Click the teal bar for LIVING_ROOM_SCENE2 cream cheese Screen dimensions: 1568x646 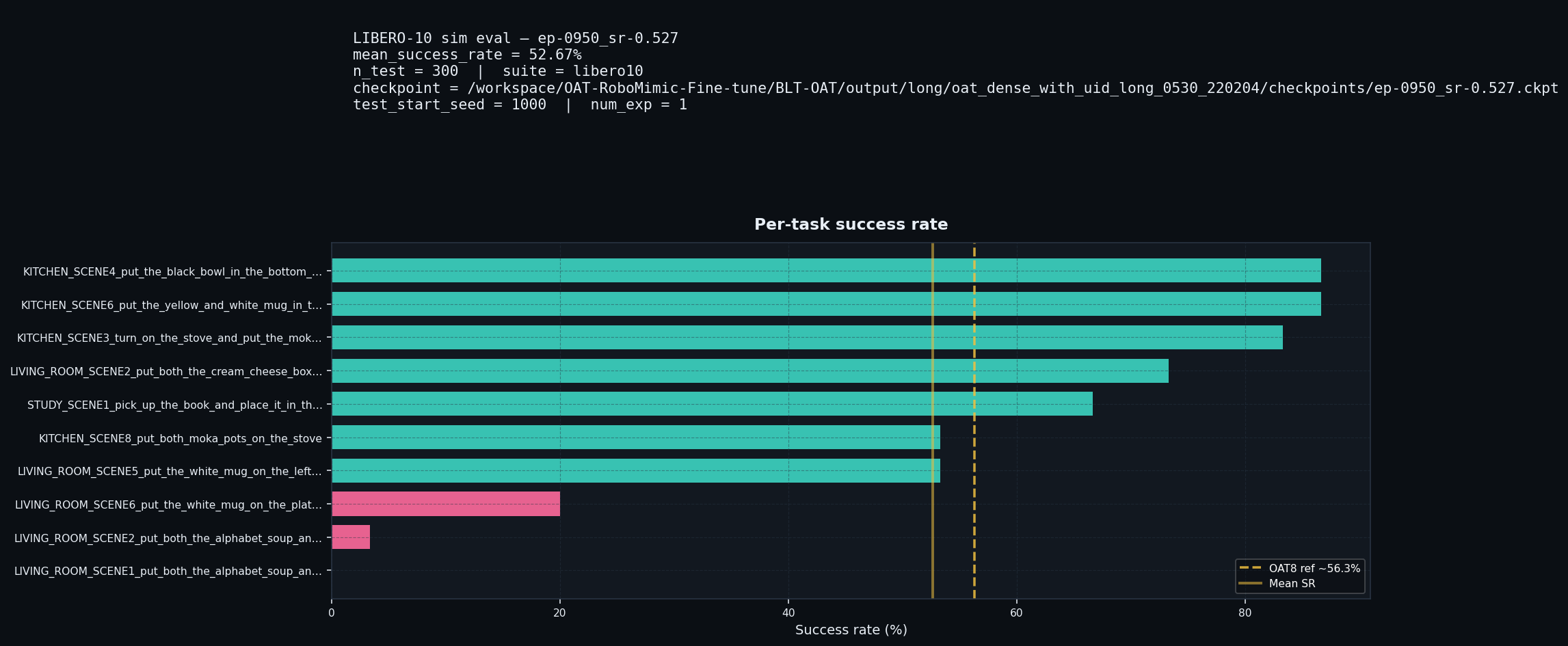pyautogui.click(x=750, y=371)
